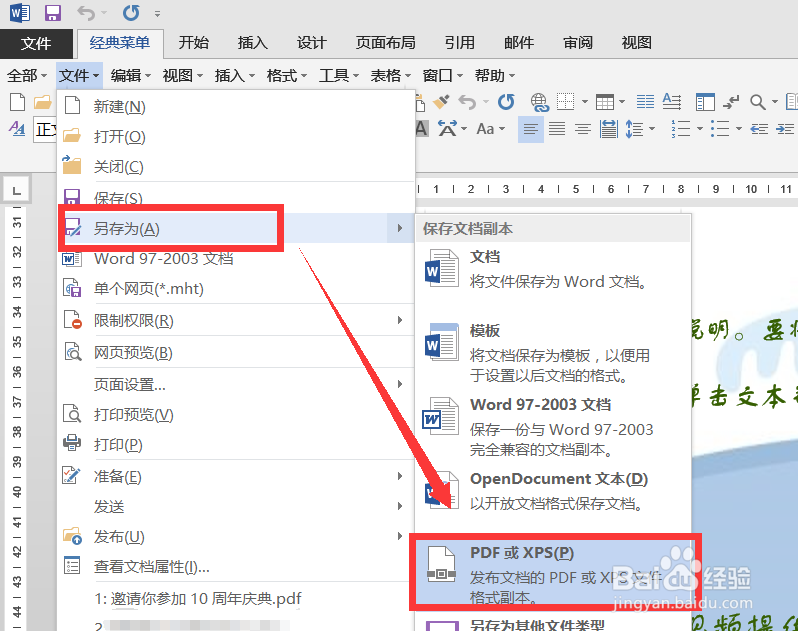798x631 pixels.
Task: Expand the 工具 classic menu
Action: (338, 76)
